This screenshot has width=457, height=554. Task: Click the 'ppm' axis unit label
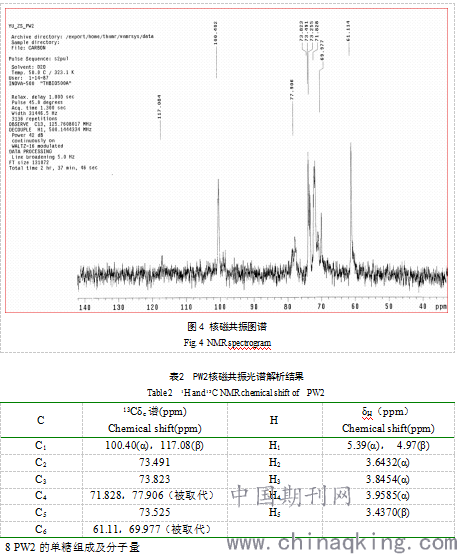[441, 307]
